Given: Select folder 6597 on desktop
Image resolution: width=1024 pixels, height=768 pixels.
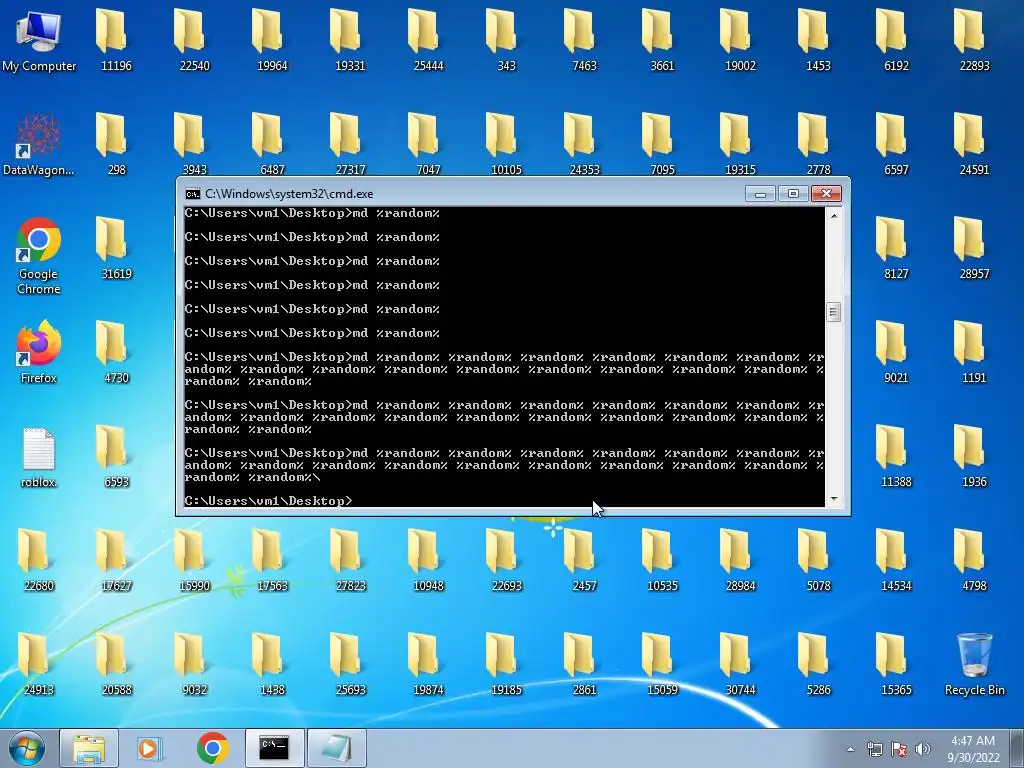Looking at the screenshot, I should (896, 145).
